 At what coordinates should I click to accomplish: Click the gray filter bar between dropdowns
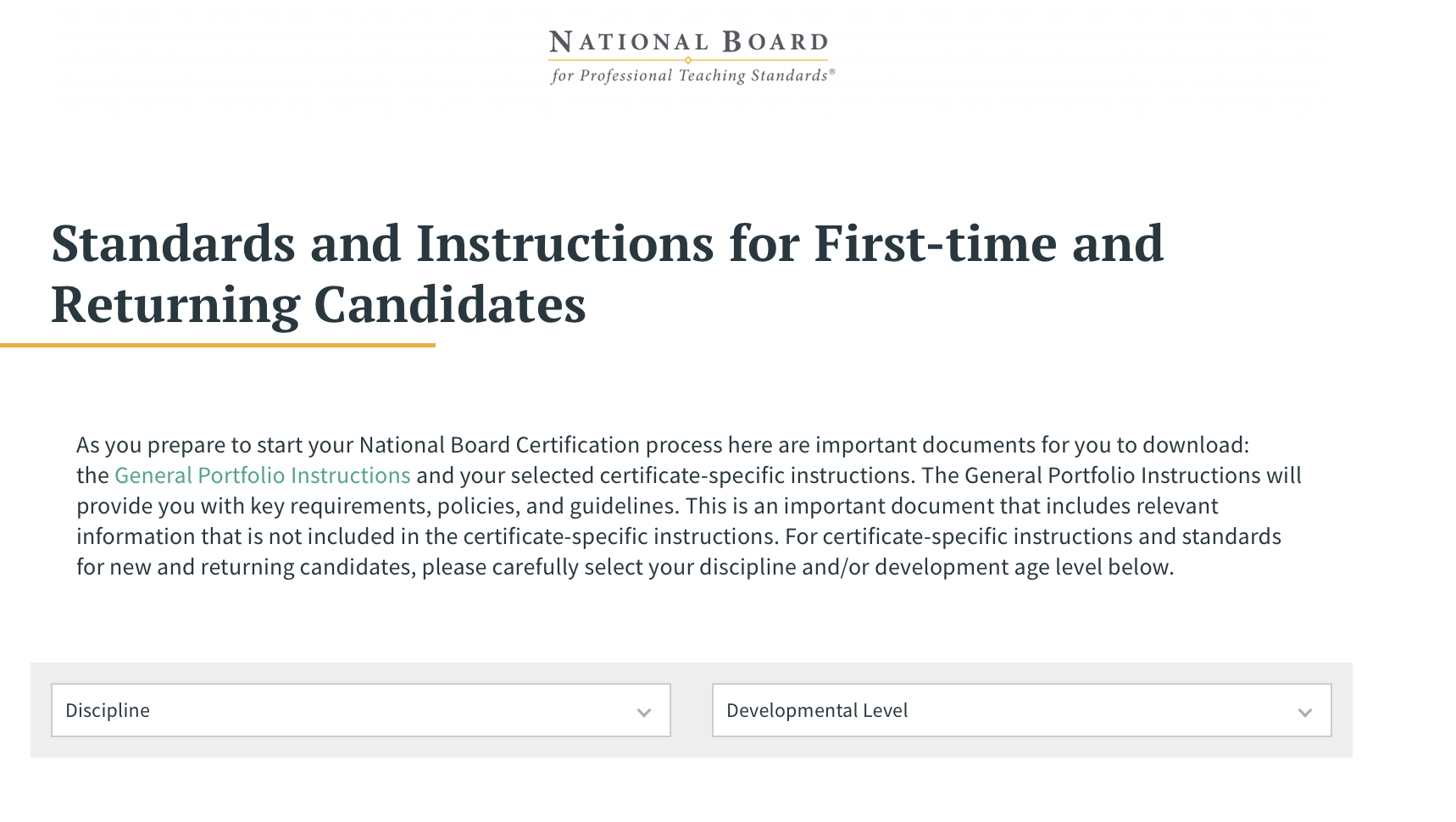[692, 710]
